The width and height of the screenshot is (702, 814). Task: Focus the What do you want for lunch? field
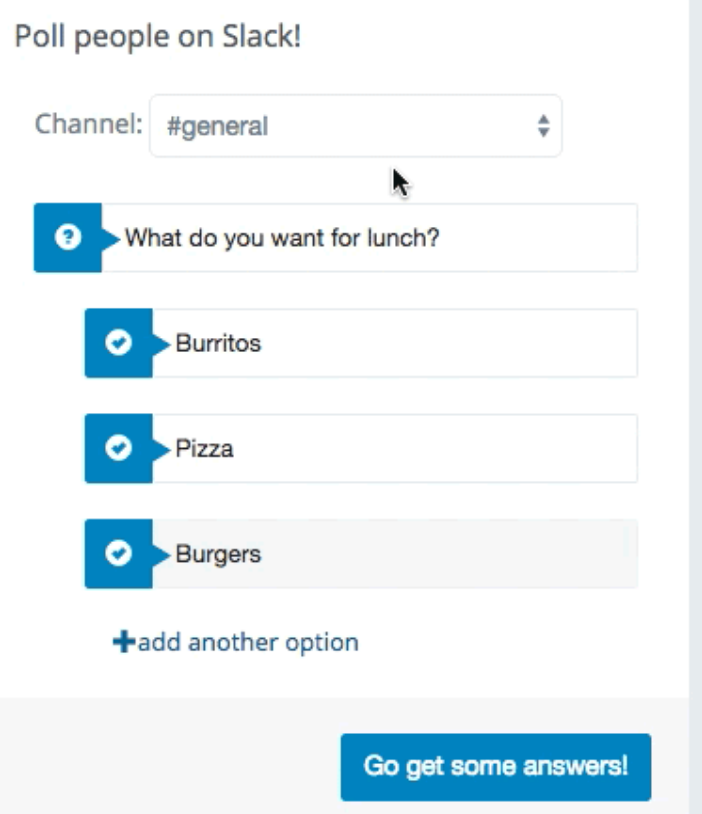pyautogui.click(x=369, y=238)
